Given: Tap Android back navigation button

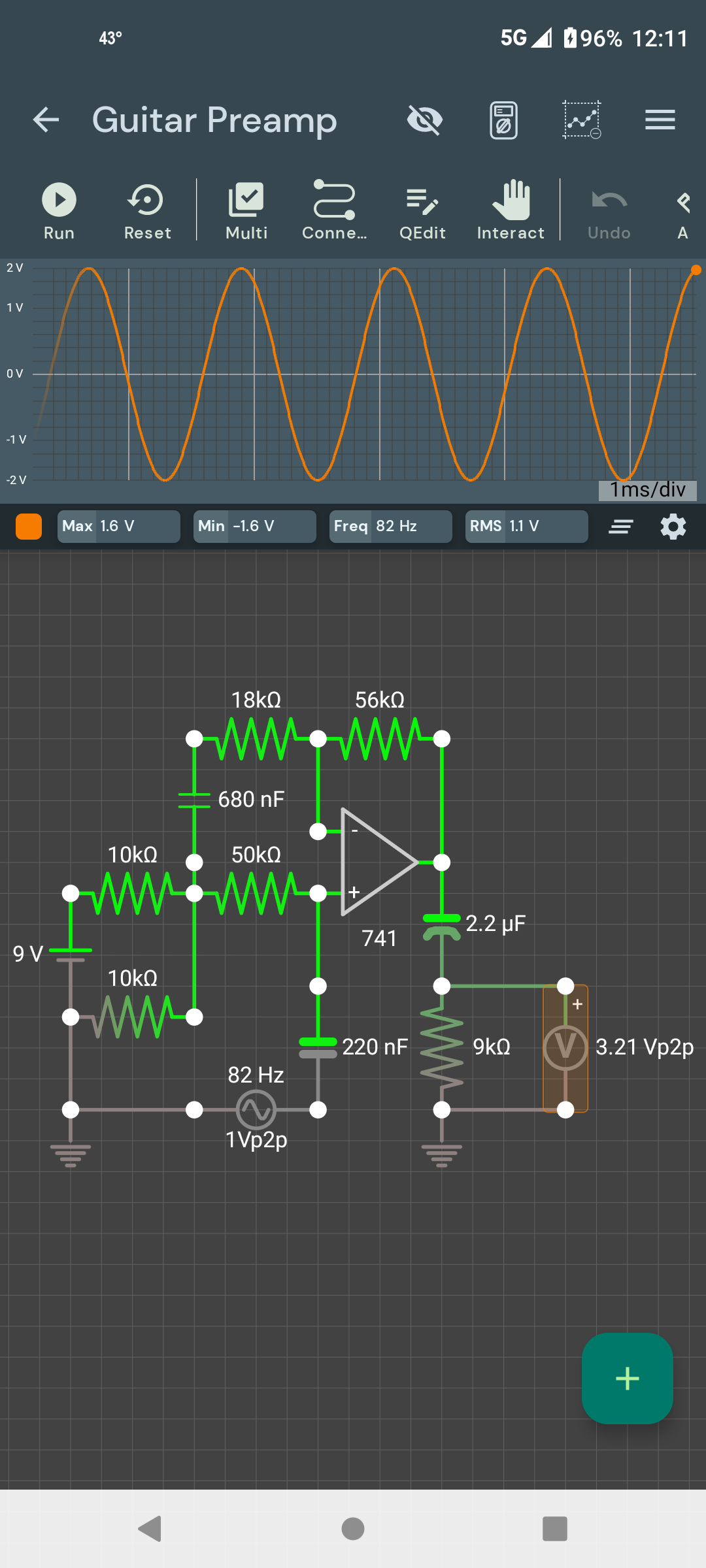Looking at the screenshot, I should (150, 1529).
